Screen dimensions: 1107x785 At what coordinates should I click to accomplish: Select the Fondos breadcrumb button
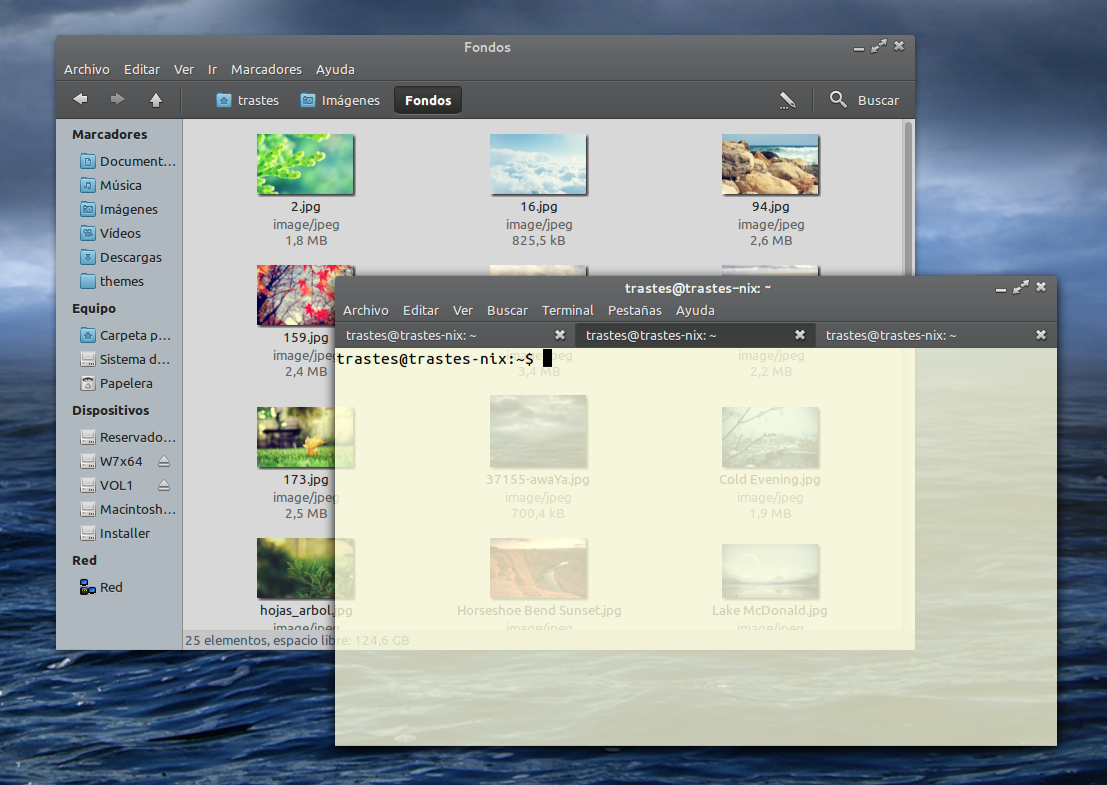pyautogui.click(x=428, y=100)
